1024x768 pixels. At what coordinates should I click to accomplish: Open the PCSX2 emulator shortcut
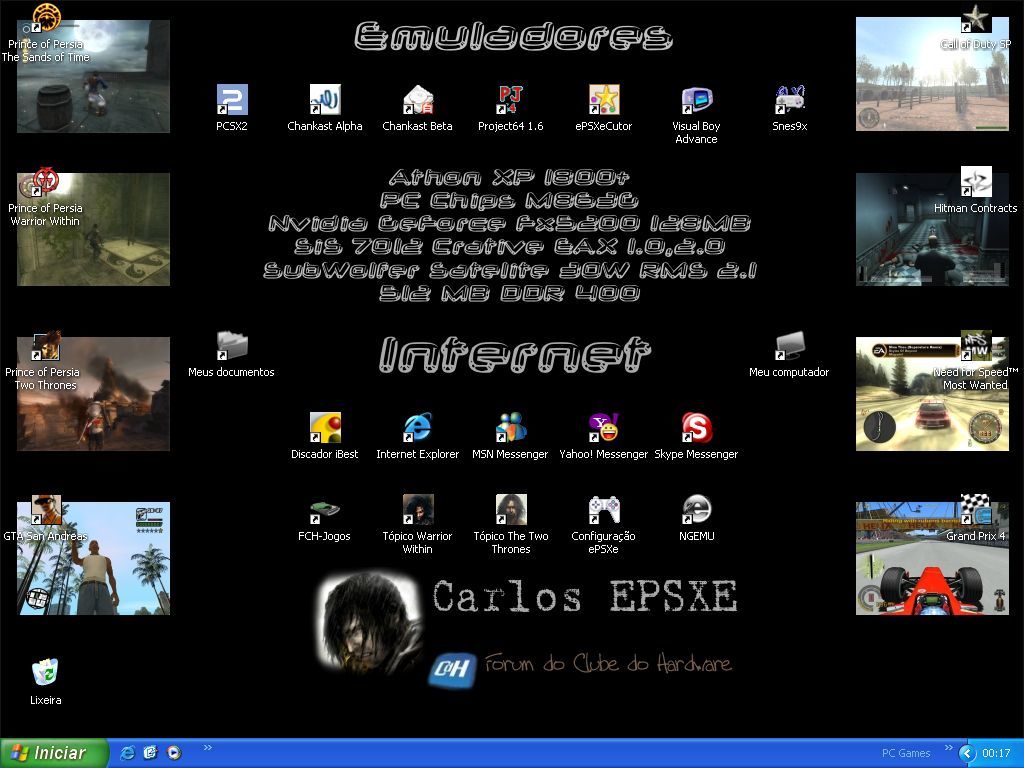(x=232, y=100)
